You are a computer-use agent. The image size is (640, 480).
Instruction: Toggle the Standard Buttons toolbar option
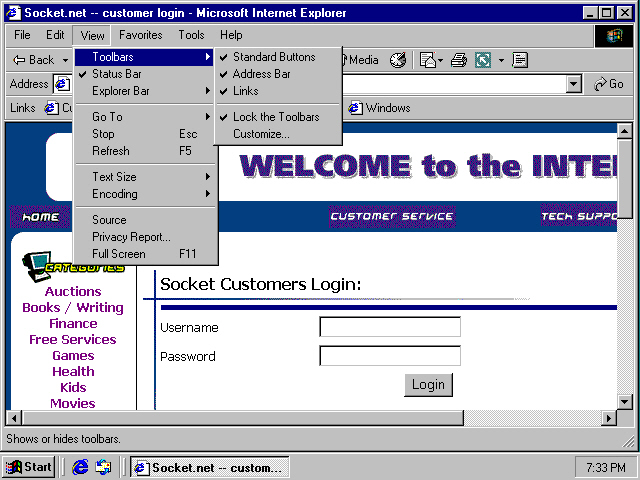pyautogui.click(x=278, y=57)
